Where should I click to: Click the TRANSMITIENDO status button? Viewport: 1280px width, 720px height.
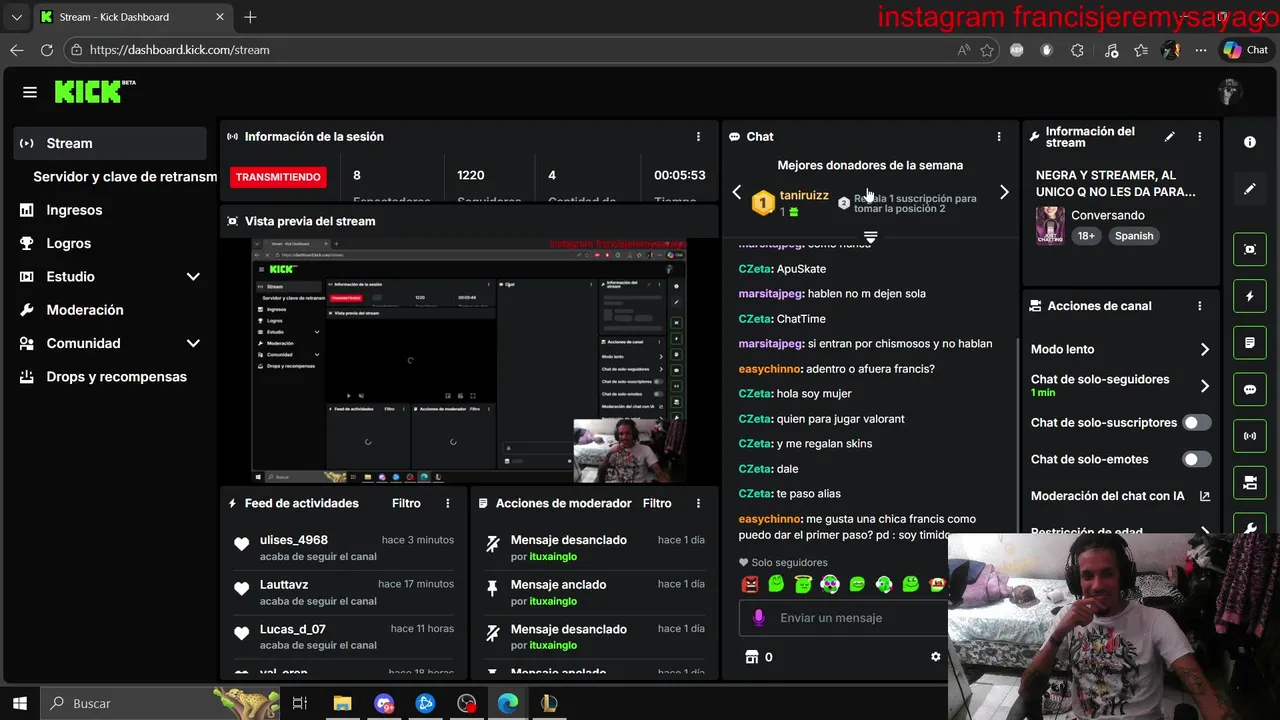click(278, 177)
